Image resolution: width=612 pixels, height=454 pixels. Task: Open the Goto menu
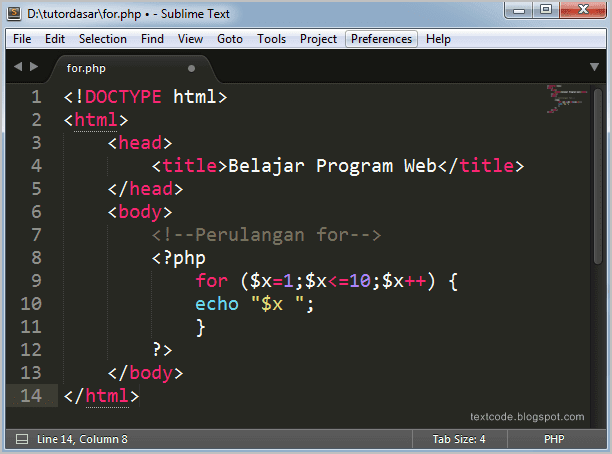[x=230, y=39]
